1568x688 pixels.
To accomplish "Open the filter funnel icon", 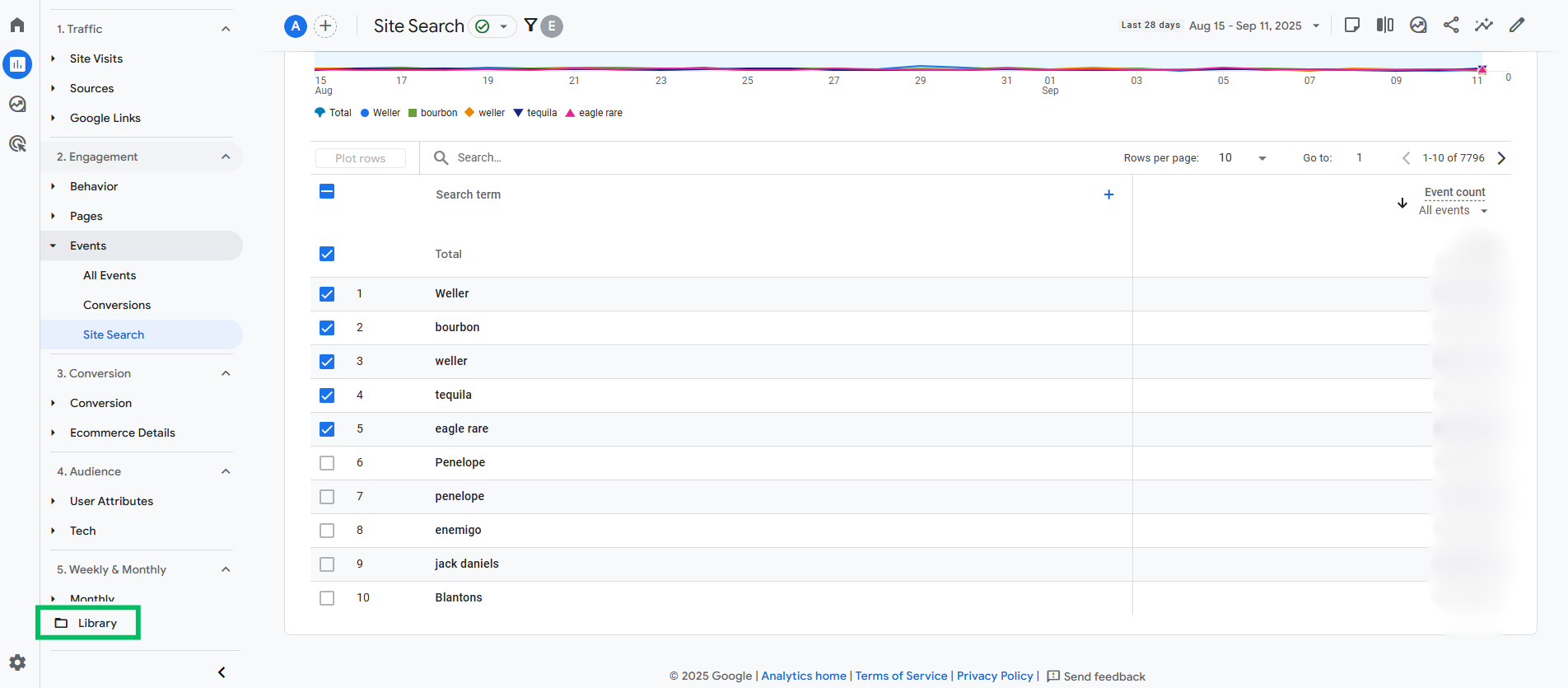I will (530, 26).
